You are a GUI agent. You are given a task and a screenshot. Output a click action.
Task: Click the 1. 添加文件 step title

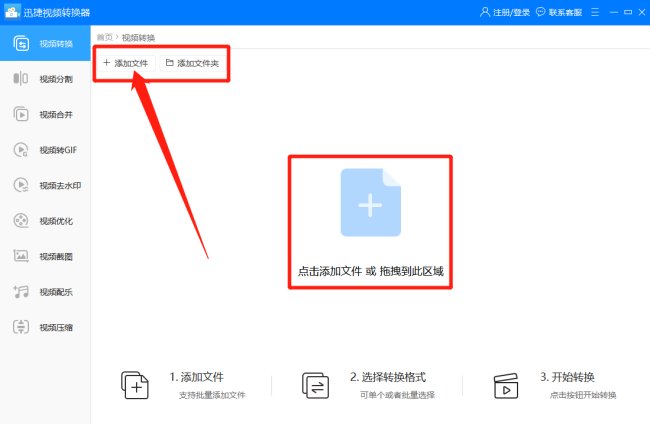pyautogui.click(x=196, y=377)
